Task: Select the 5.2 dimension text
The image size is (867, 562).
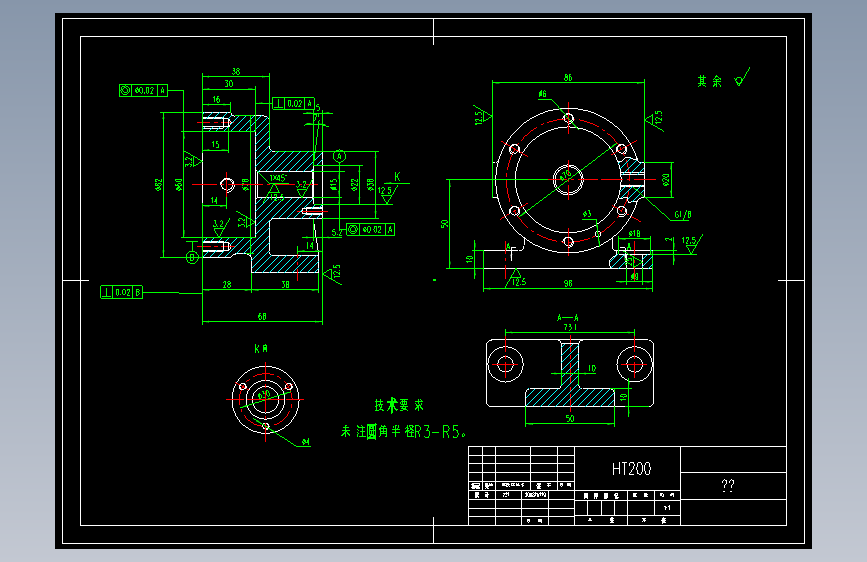Action: pos(337,233)
